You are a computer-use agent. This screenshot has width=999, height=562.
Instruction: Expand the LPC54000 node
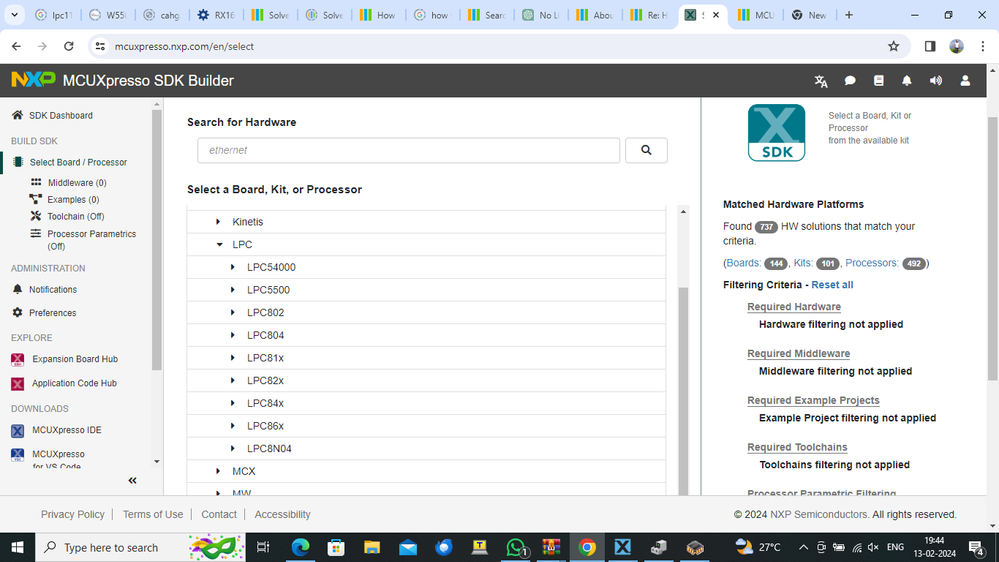tap(233, 267)
